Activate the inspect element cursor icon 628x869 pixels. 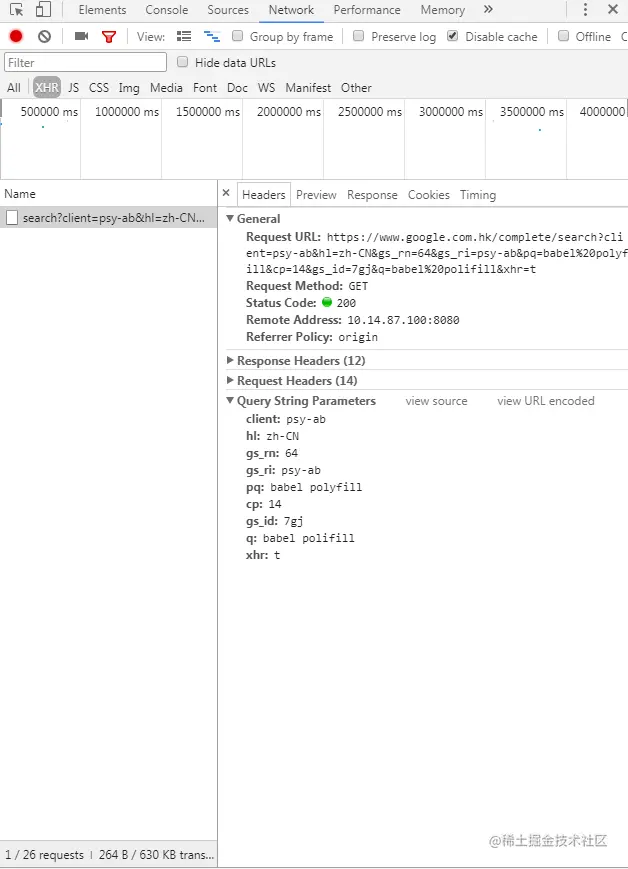pyautogui.click(x=17, y=9)
